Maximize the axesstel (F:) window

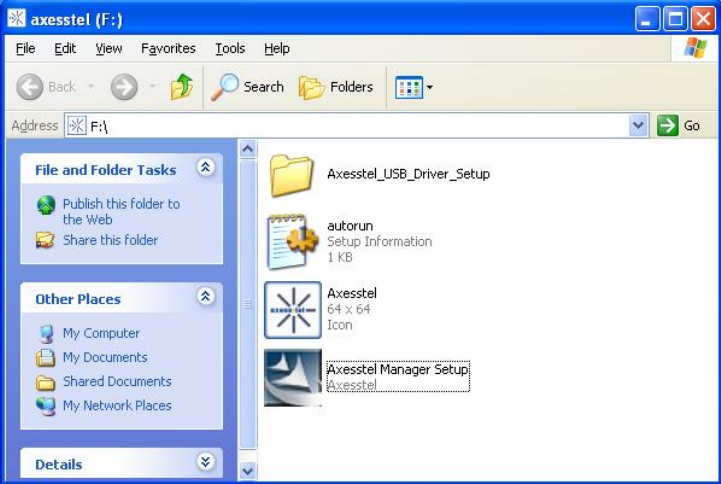[675, 19]
